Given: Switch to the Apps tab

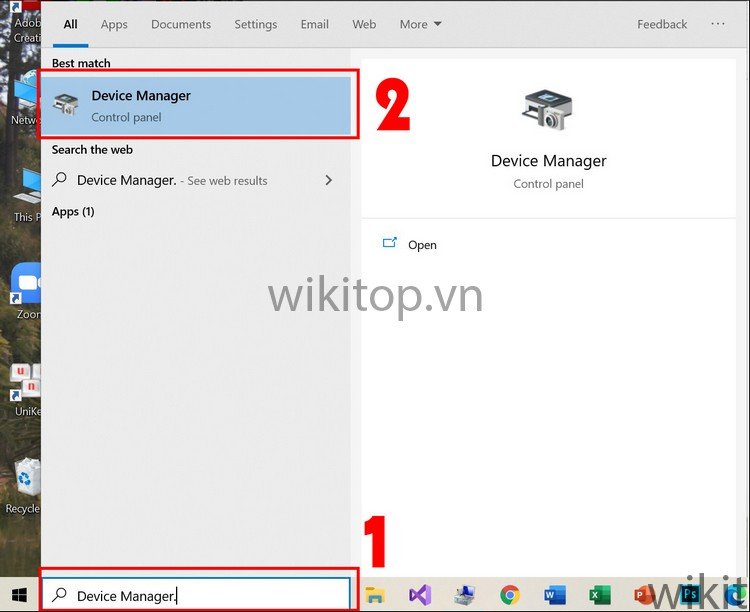Looking at the screenshot, I should [x=114, y=24].
